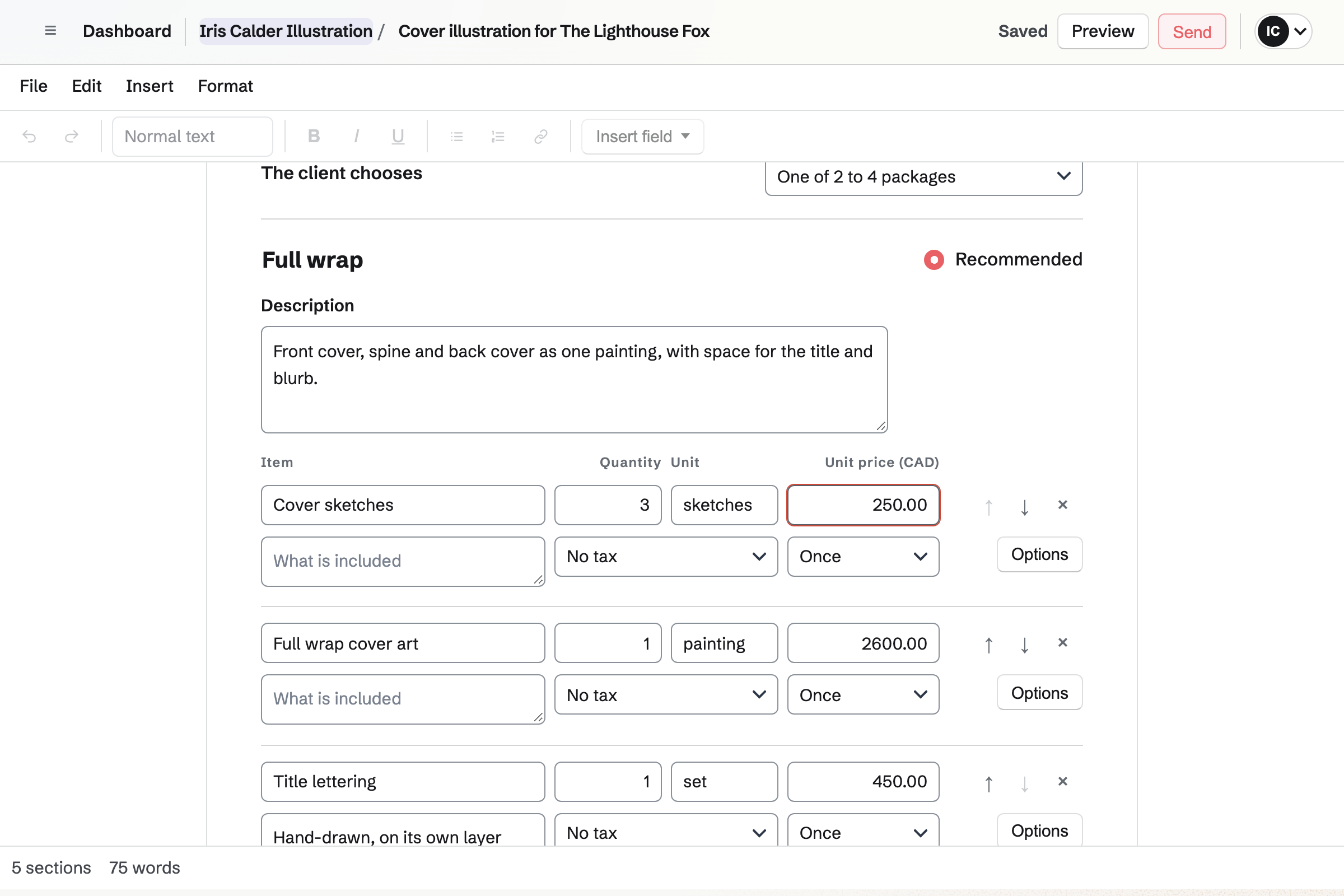Click the insert link icon
Screen dimensions: 1344x896
(x=540, y=136)
